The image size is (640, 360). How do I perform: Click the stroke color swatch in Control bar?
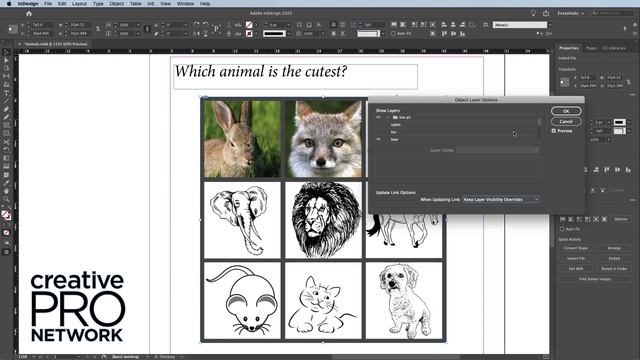[249, 33]
